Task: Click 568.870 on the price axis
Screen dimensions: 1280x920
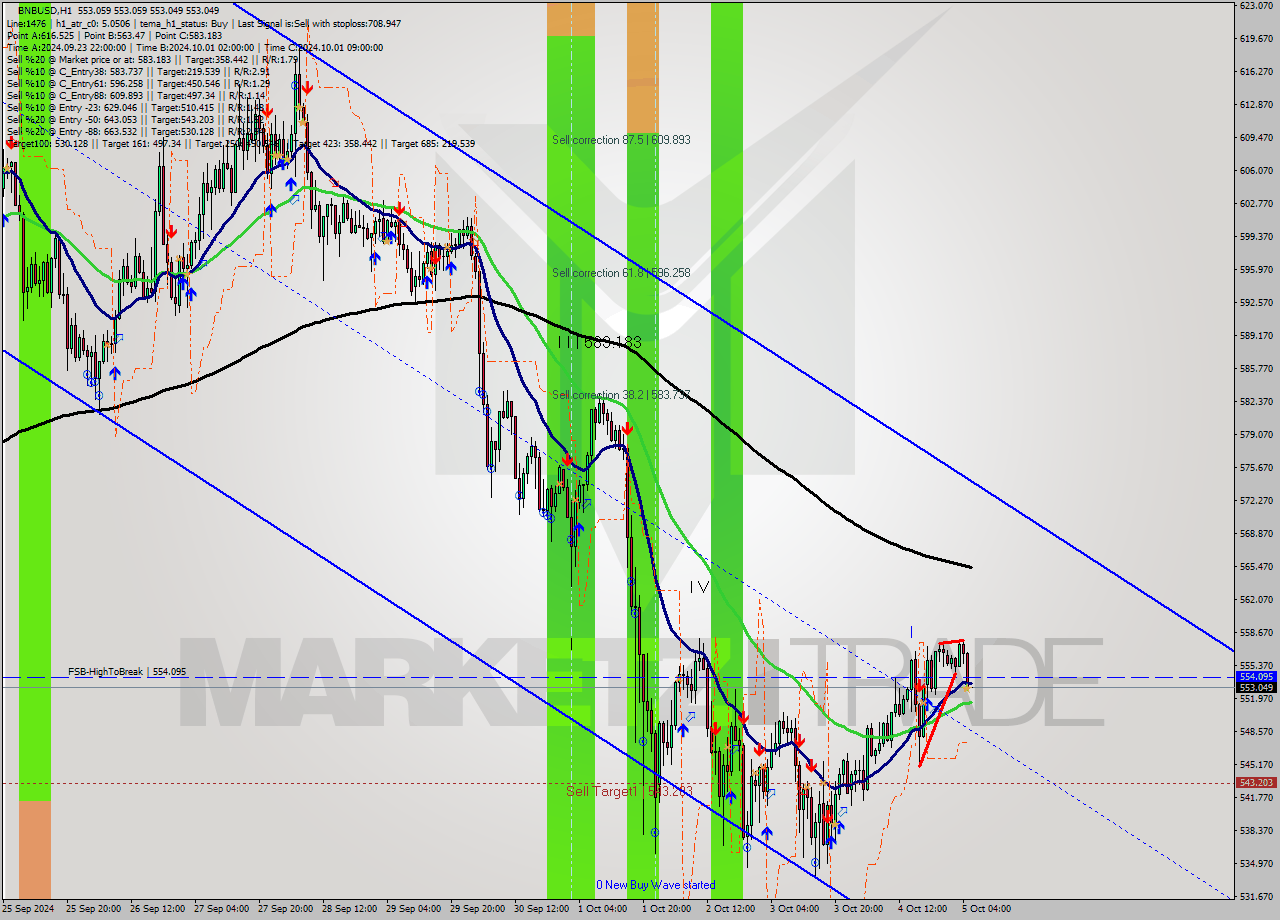Action: click(x=1256, y=534)
